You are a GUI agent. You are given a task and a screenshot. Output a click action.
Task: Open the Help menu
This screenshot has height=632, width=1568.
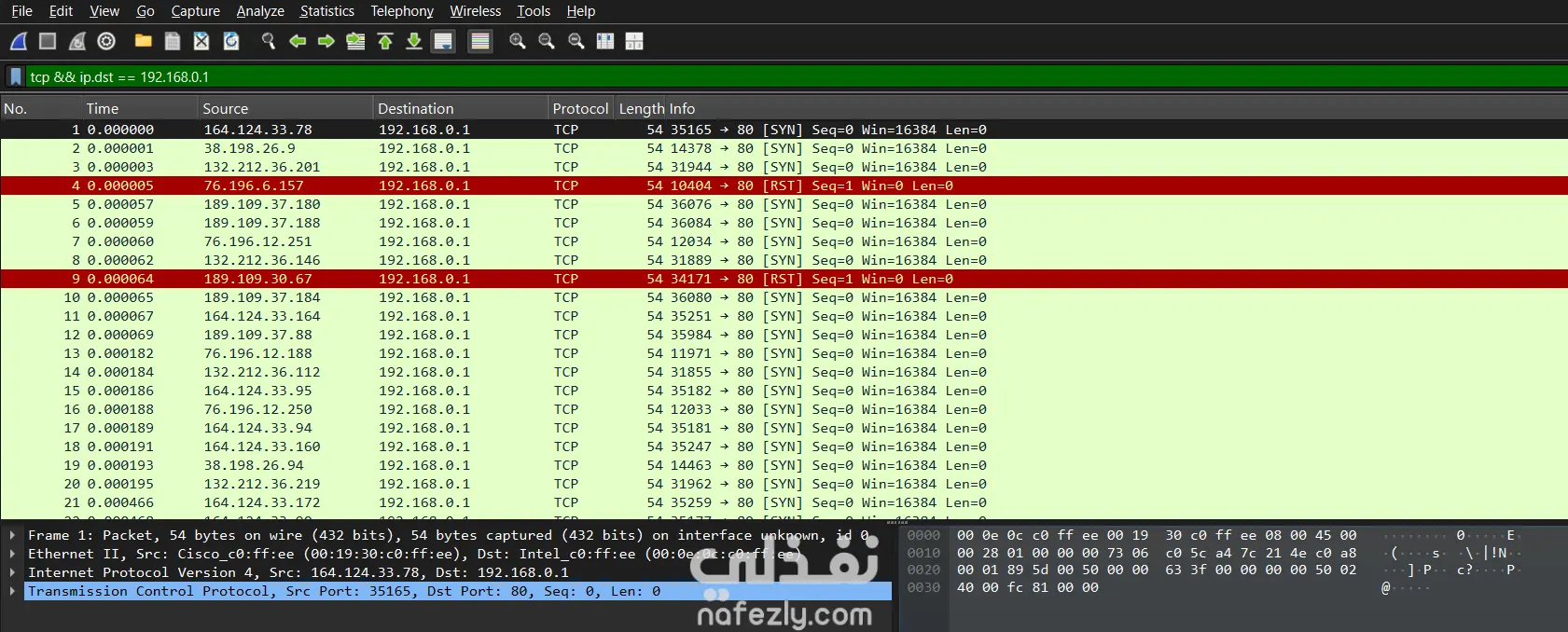[x=581, y=11]
